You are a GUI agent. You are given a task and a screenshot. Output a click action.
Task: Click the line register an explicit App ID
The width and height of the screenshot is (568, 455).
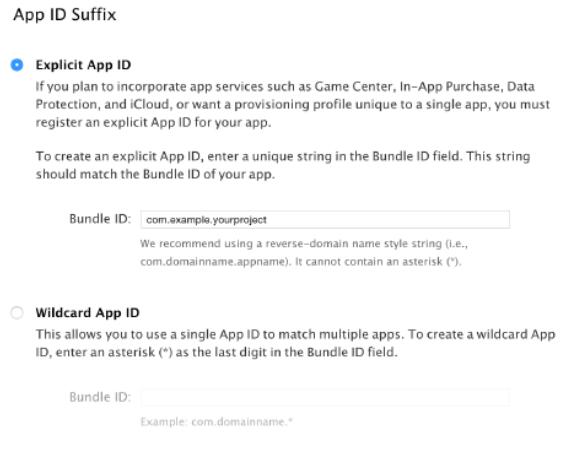click(153, 122)
